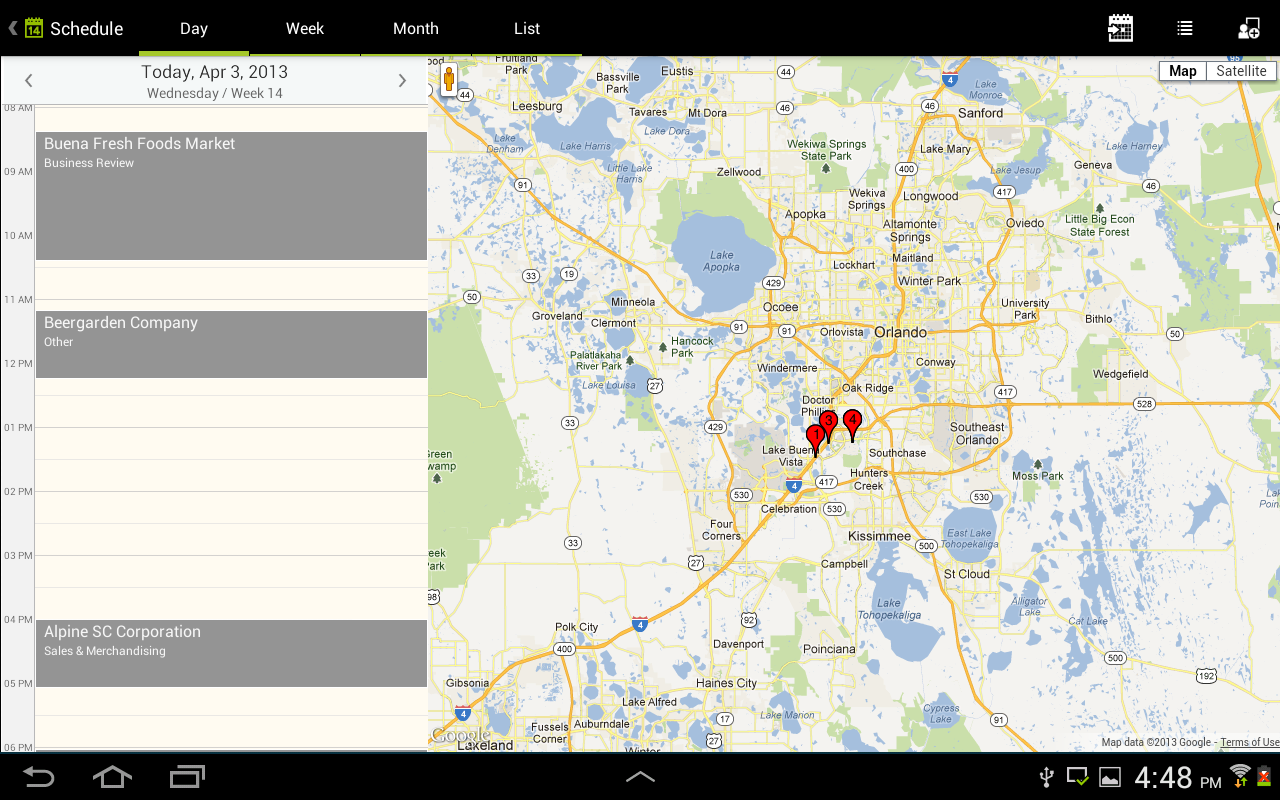Tap the USB connection status icon
This screenshot has height=800, width=1280.
1047,776
